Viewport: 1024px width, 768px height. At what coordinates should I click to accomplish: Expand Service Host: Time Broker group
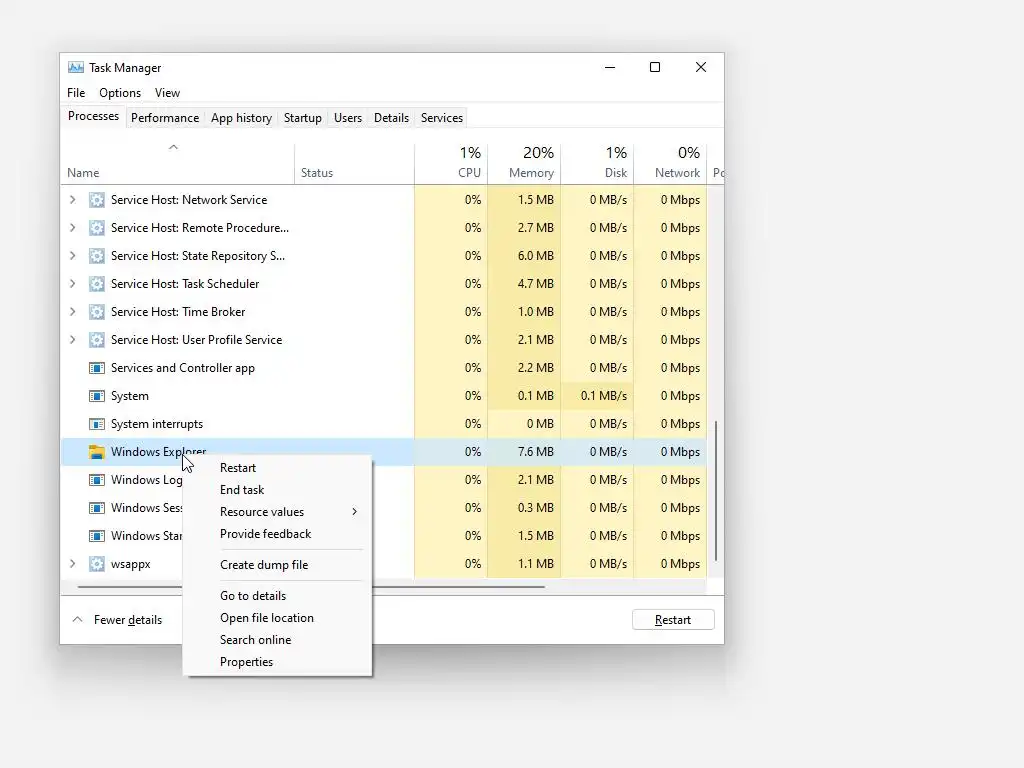72,312
